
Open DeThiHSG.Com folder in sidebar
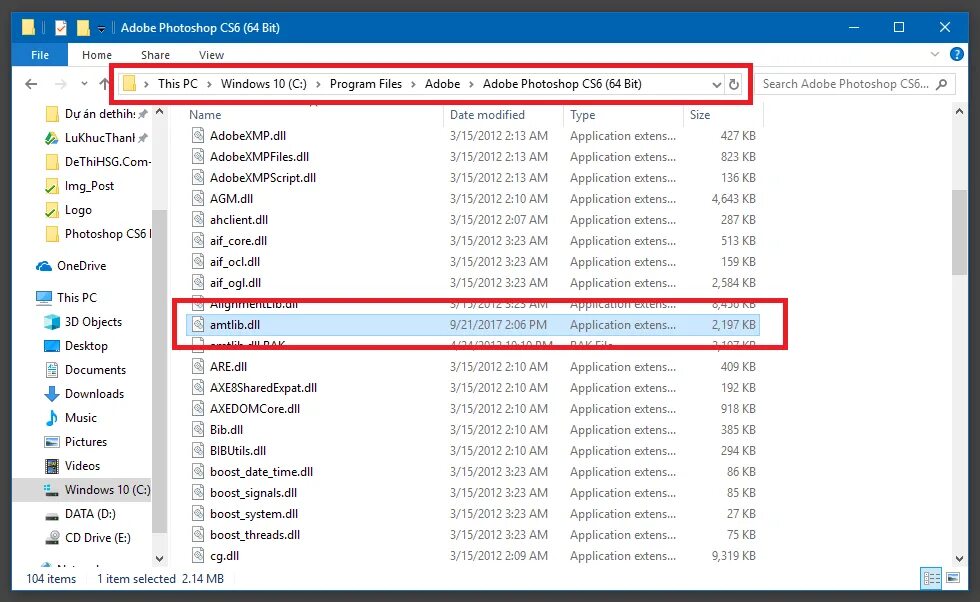pos(98,162)
